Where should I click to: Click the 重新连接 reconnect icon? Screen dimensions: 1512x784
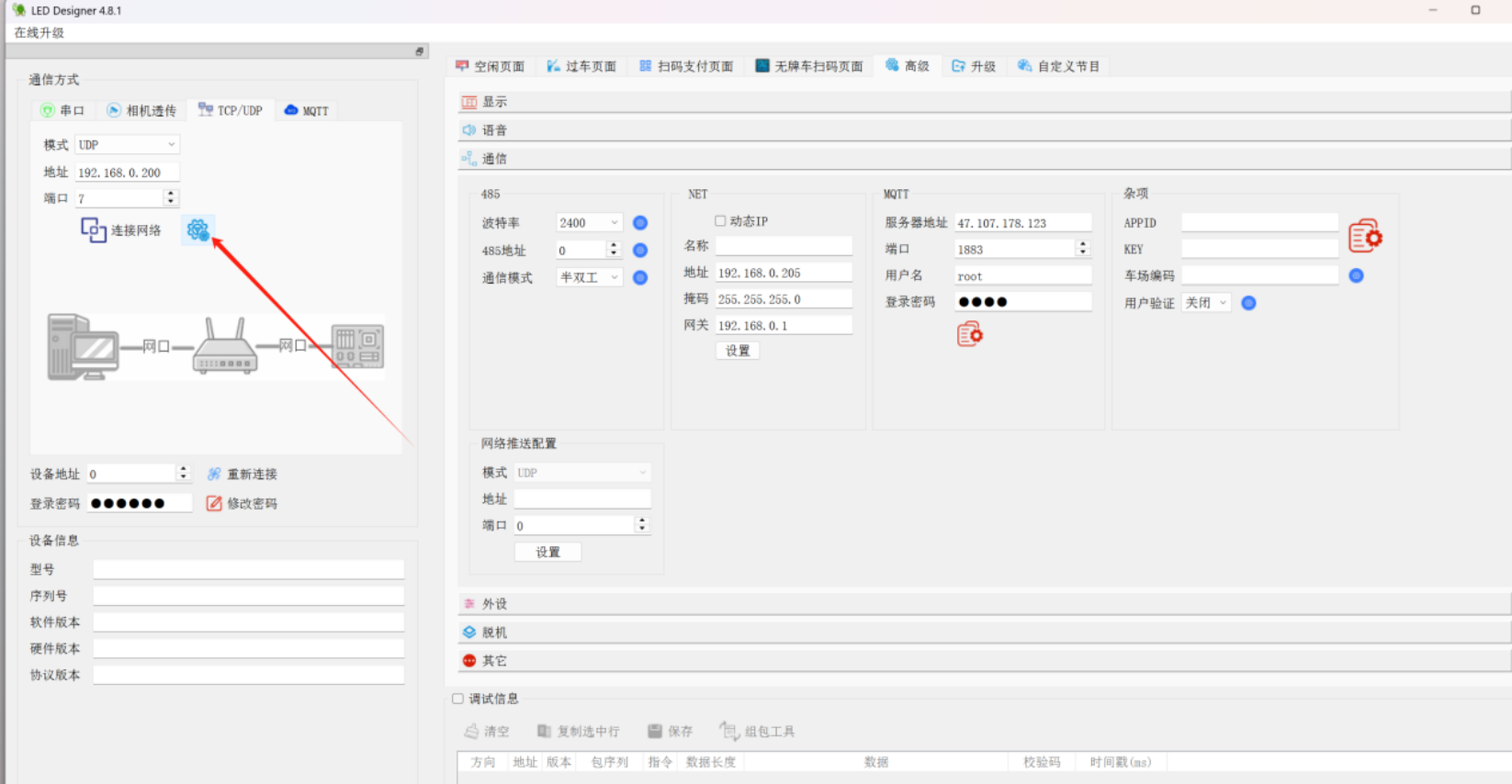214,474
